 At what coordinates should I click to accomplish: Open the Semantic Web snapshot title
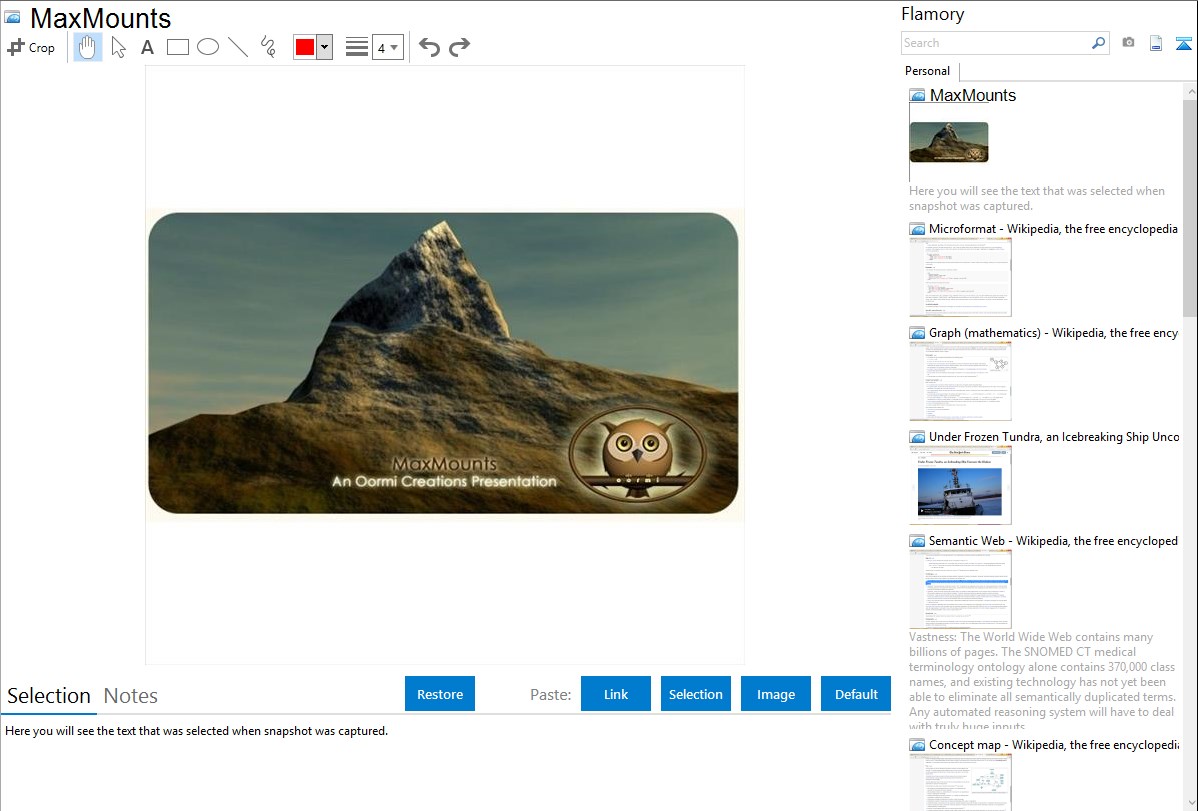tap(1053, 541)
